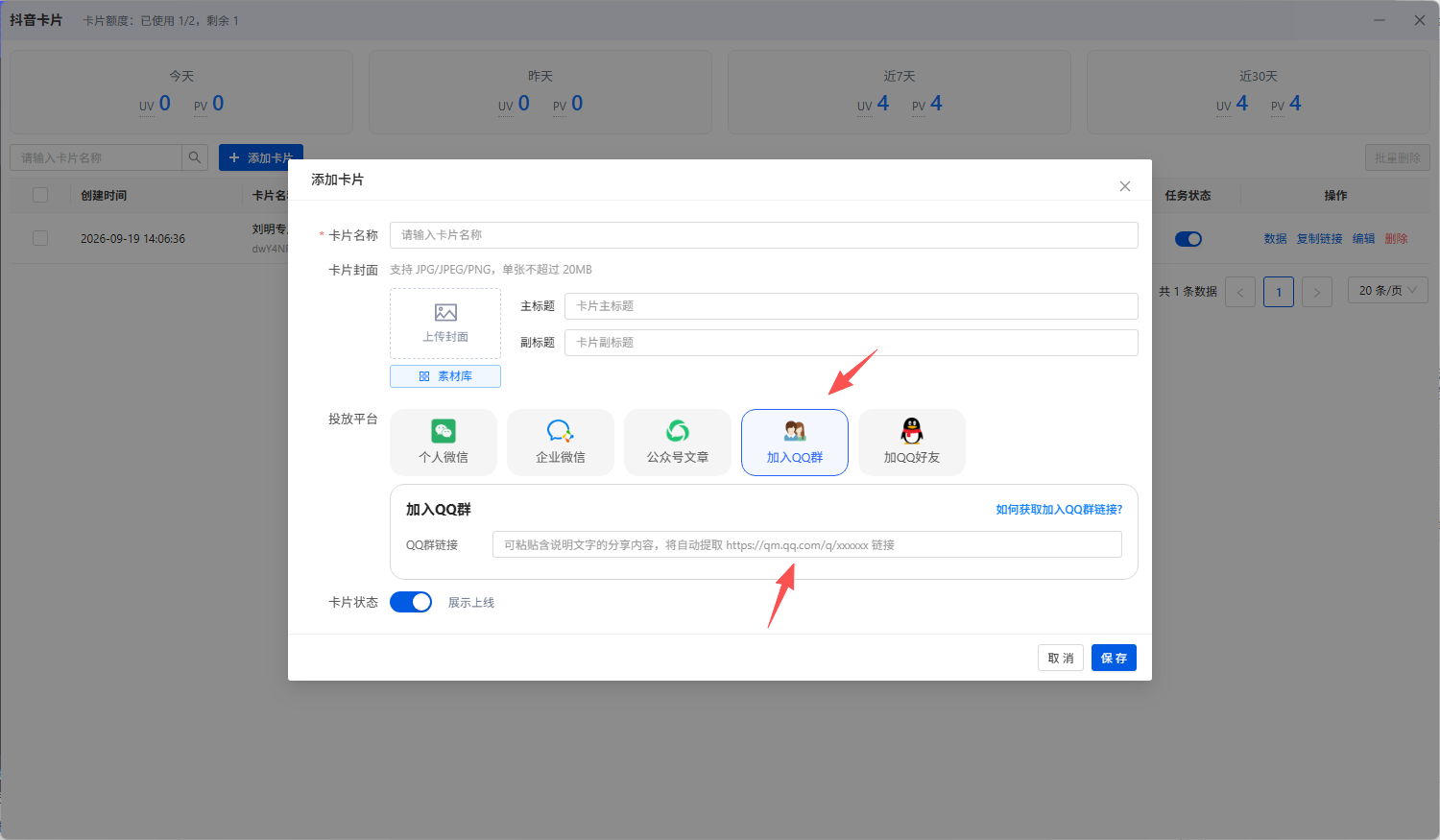The height and width of the screenshot is (840, 1440).
Task: Toggle the 任务状态 switch in the table row
Action: tap(1188, 239)
